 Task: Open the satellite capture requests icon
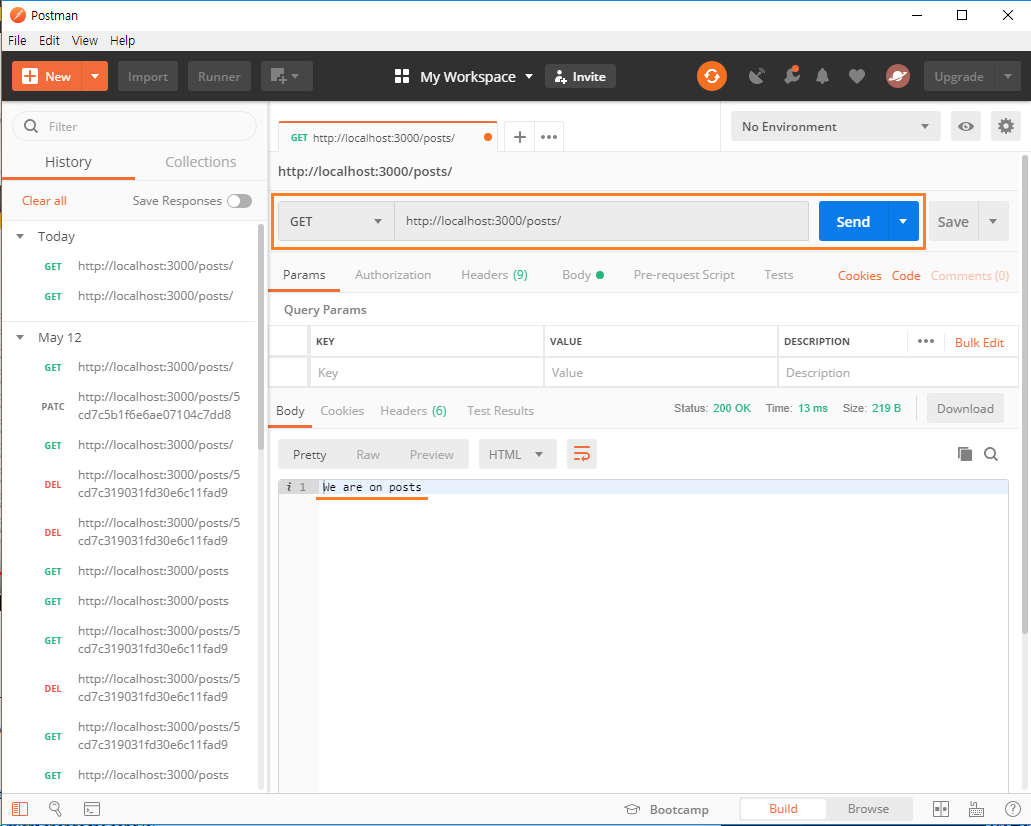(757, 76)
